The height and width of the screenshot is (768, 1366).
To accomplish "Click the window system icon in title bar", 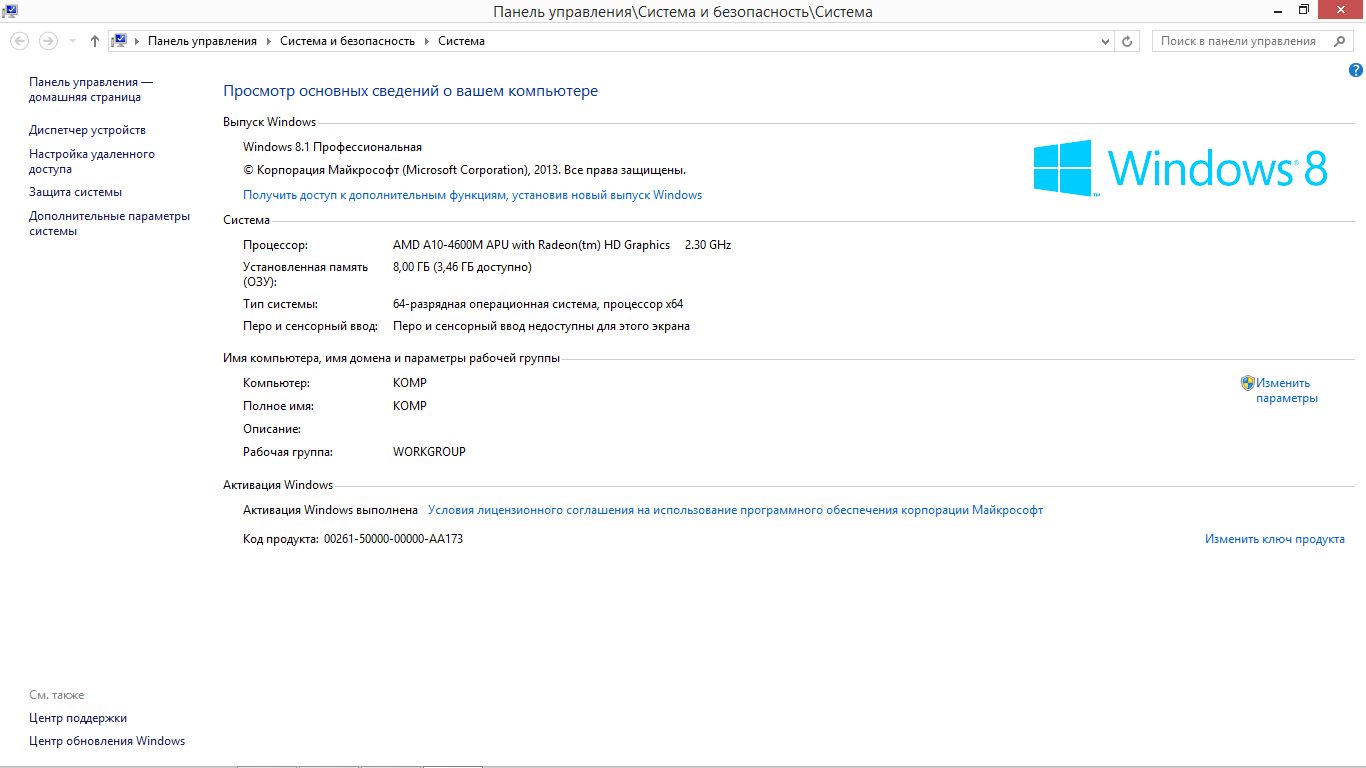I will [10, 11].
